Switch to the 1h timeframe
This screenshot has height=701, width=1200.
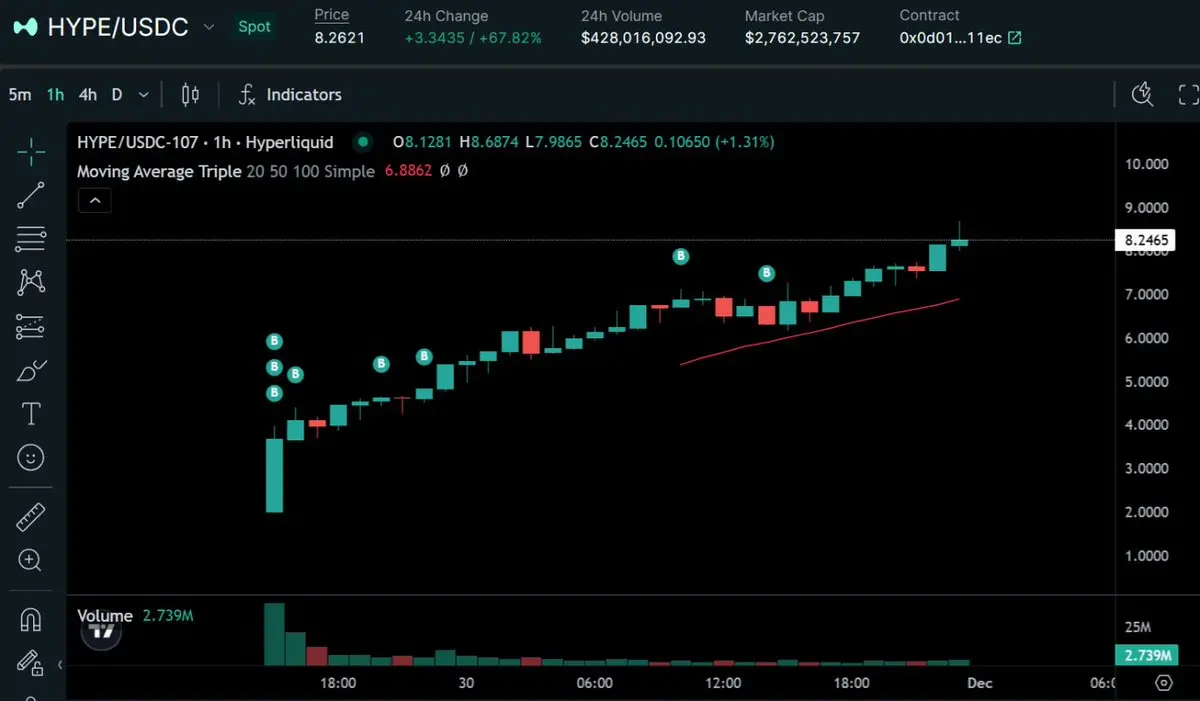click(55, 95)
